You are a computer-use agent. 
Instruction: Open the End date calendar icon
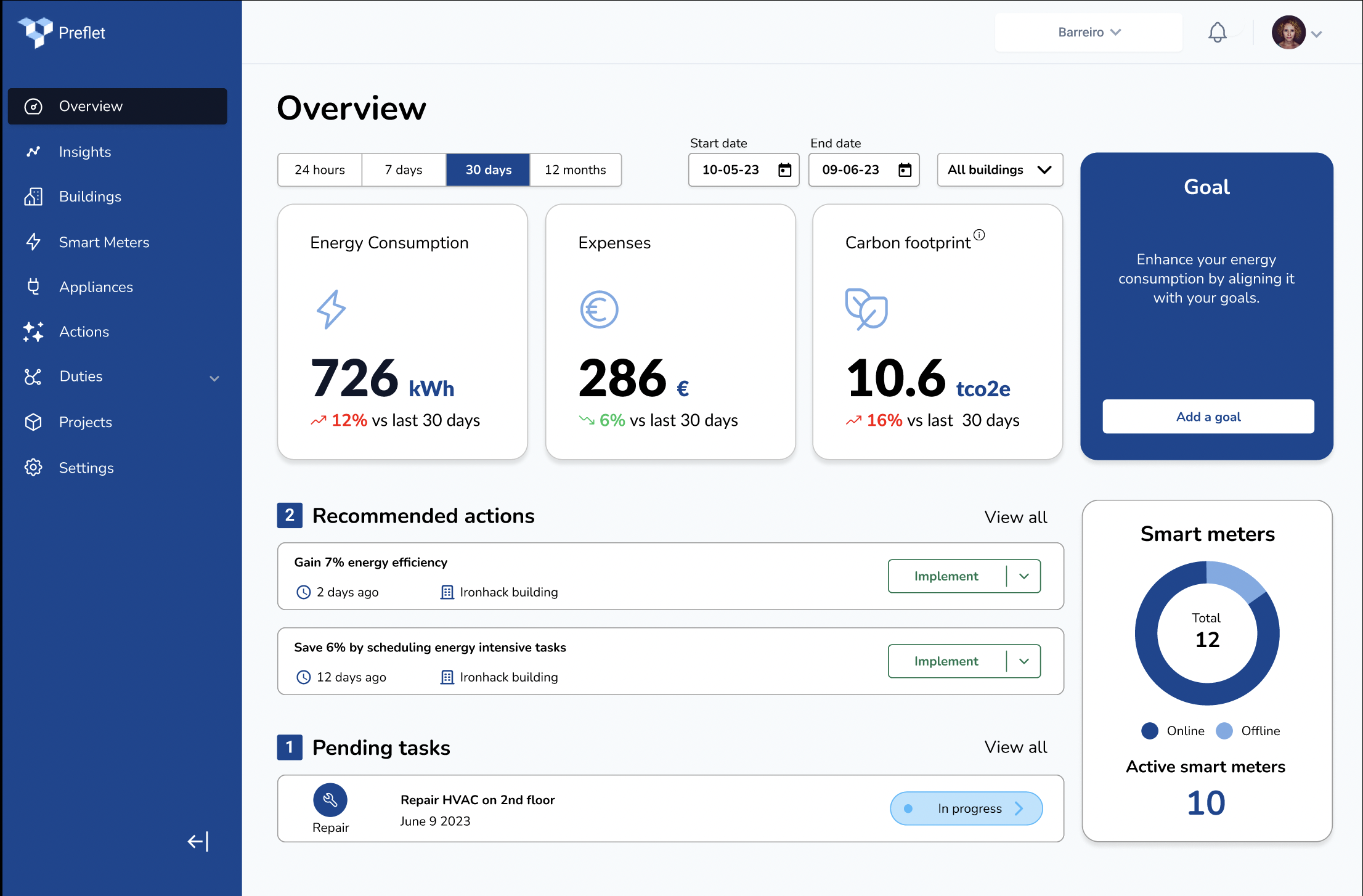point(905,170)
